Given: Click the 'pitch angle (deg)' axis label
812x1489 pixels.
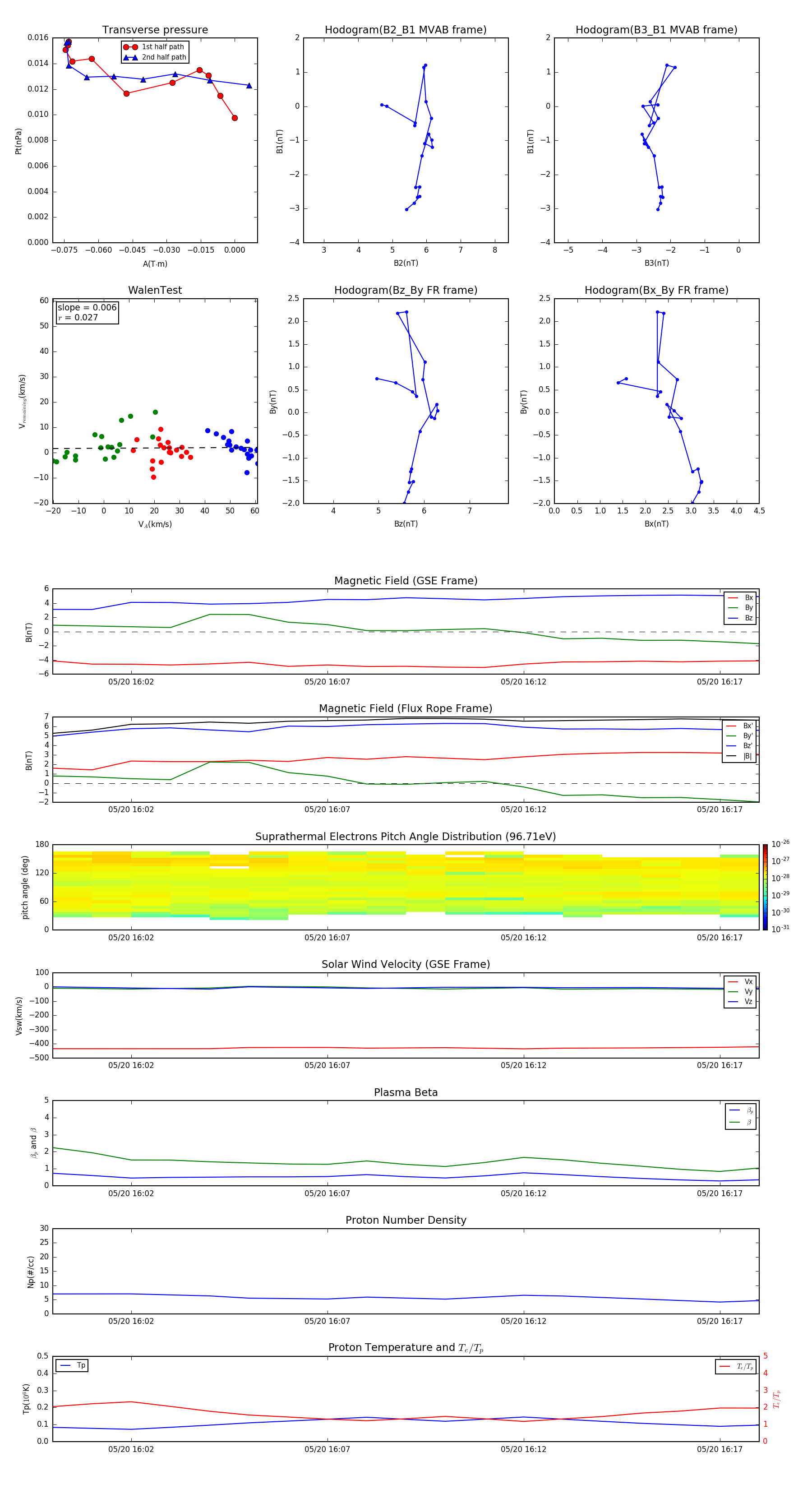Looking at the screenshot, I should click(x=25, y=887).
